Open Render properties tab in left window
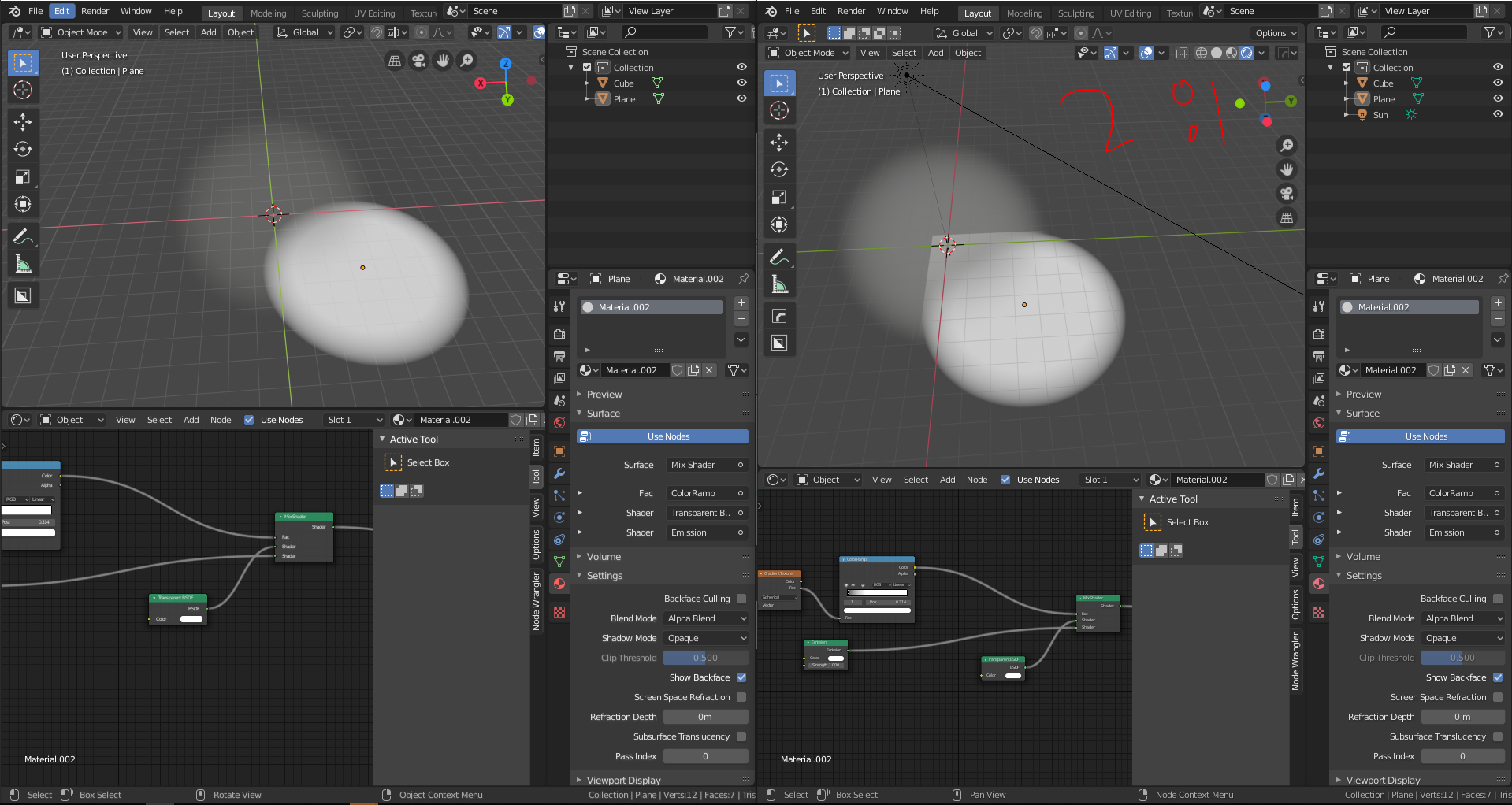The image size is (1512, 805). tap(559, 335)
